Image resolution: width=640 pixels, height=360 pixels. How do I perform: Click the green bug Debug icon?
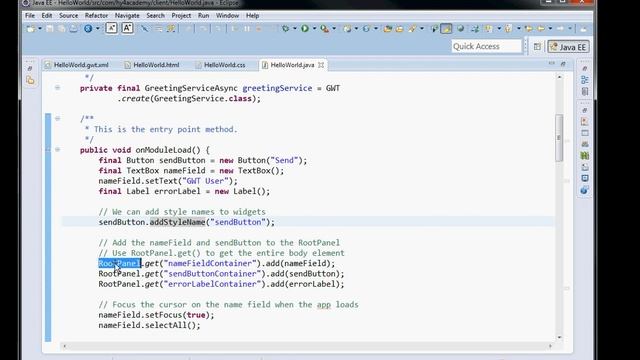coord(286,29)
